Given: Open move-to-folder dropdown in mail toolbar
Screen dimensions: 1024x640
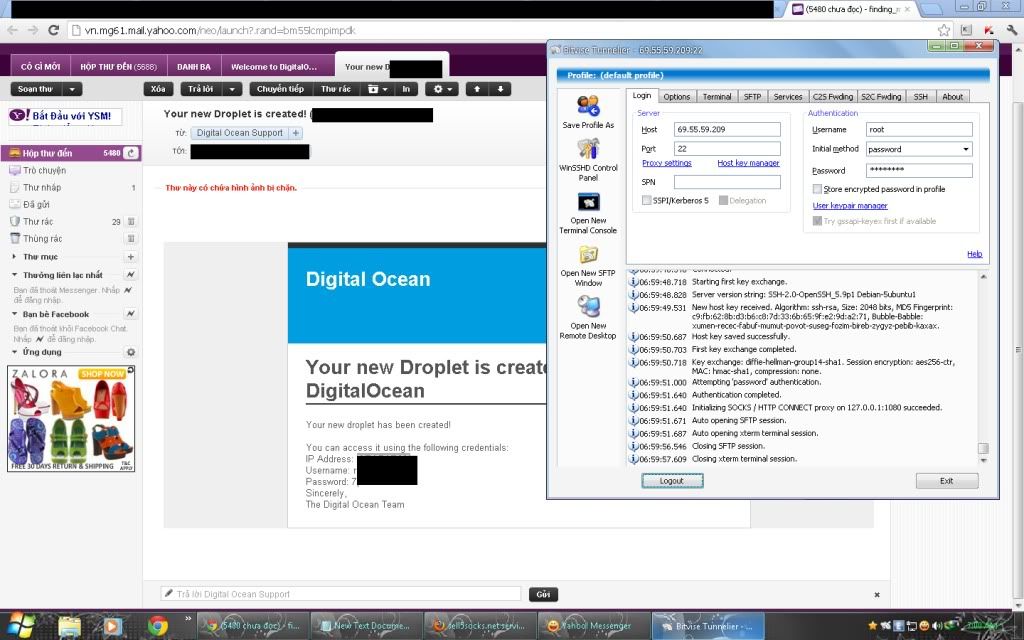Looking at the screenshot, I should click(x=377, y=89).
